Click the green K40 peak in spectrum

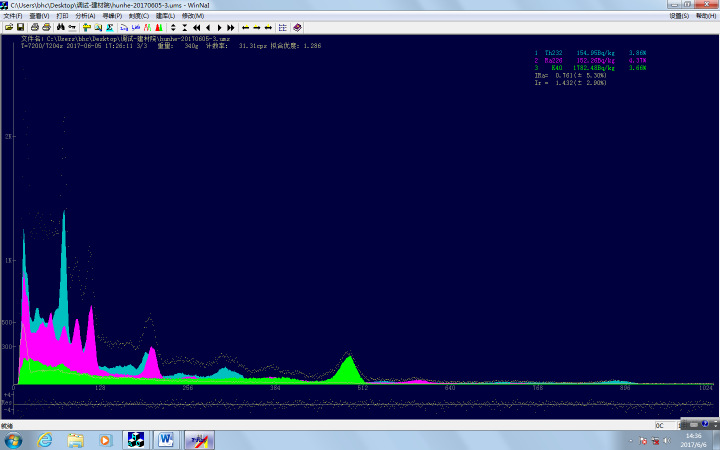349,368
